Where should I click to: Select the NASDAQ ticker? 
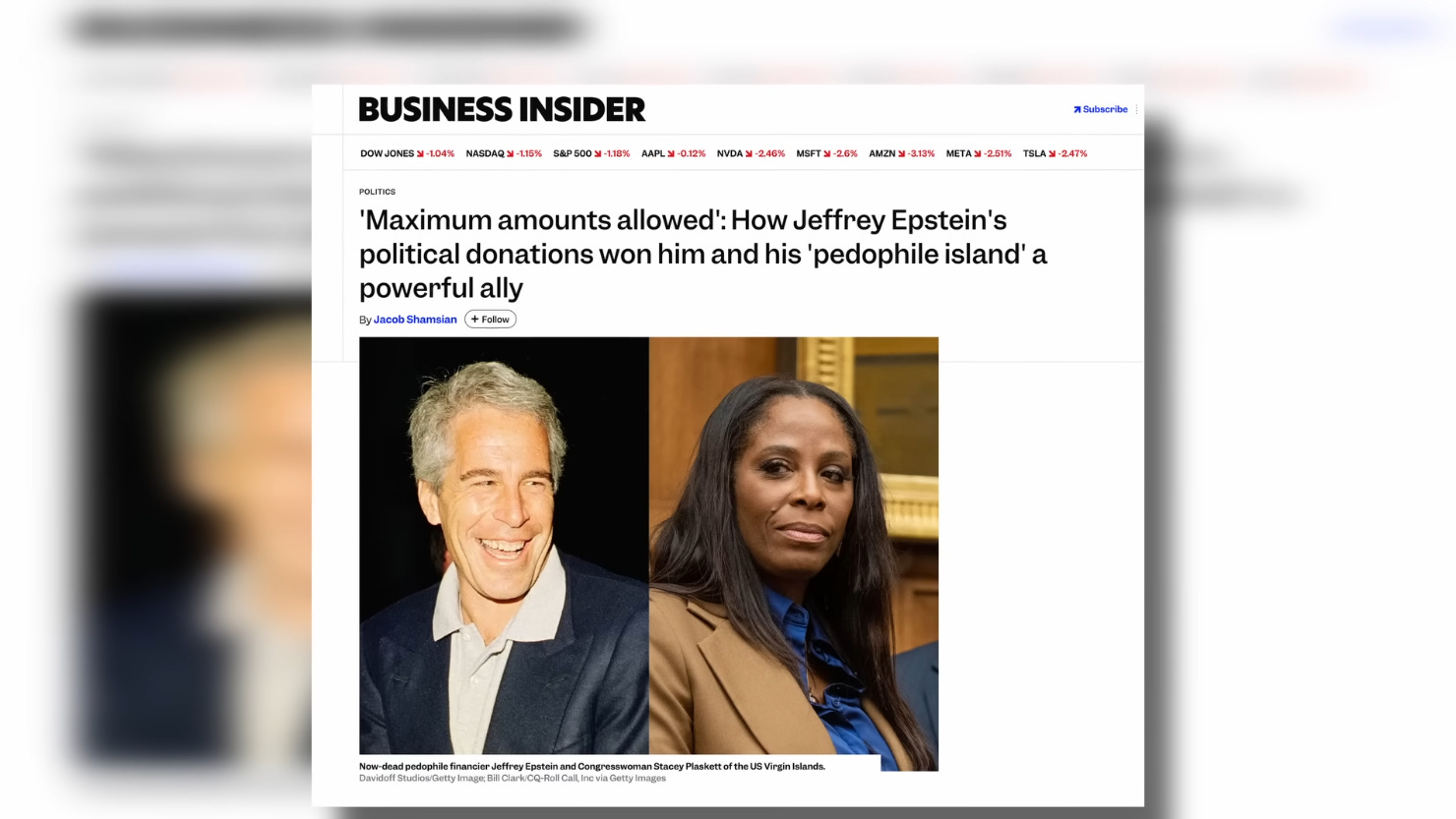(504, 153)
